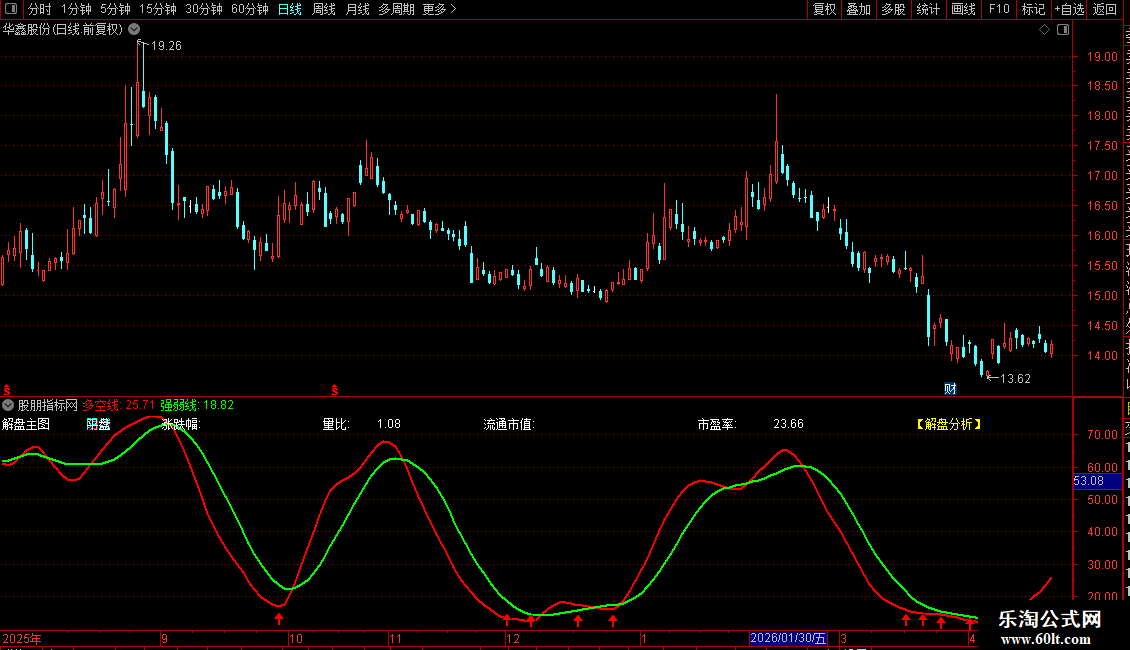
Task: Click the 股朋指标网 indicator name
Action: [x=48, y=406]
